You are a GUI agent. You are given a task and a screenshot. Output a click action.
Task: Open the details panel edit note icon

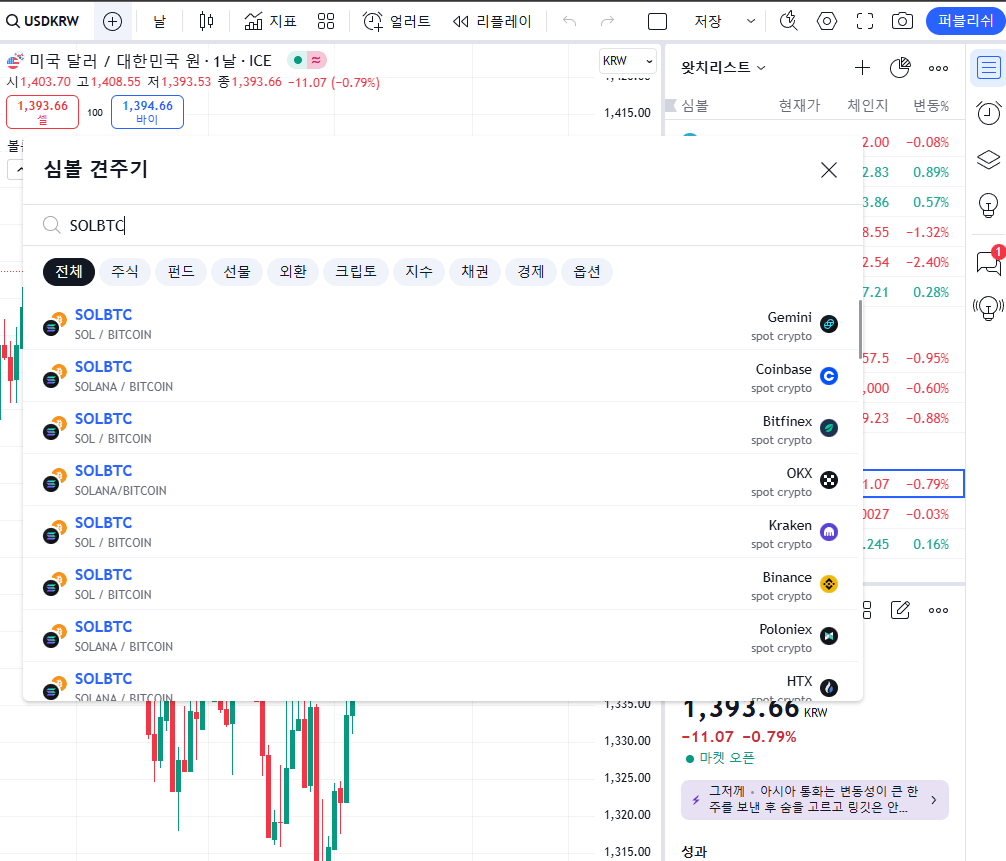tap(900, 610)
